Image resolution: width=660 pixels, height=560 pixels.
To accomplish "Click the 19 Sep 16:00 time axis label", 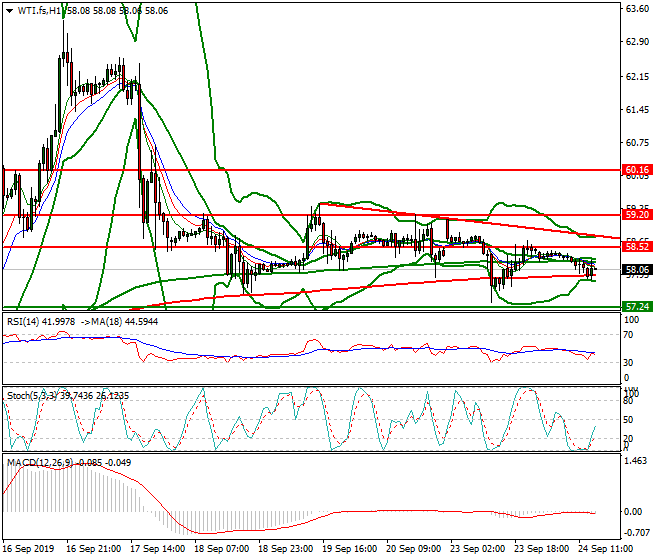I will click(x=350, y=549).
